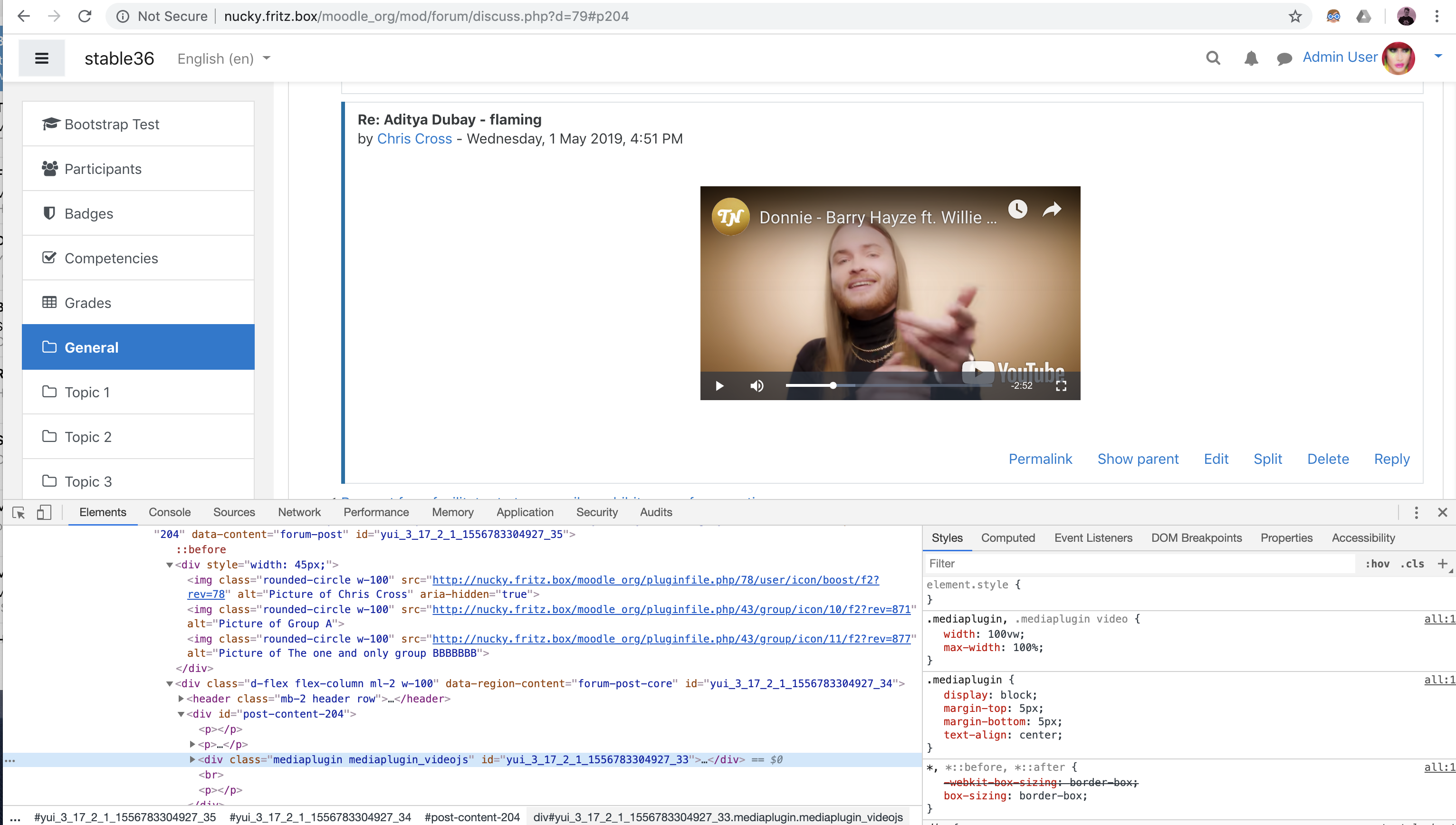
Task: Open Participants in the sidebar
Action: tap(138, 169)
